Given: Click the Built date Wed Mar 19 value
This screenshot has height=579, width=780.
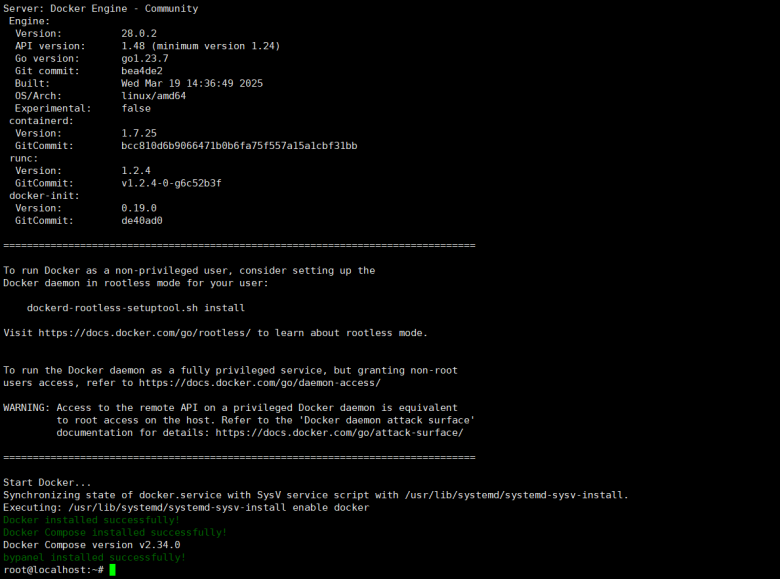Looking at the screenshot, I should (x=192, y=83).
